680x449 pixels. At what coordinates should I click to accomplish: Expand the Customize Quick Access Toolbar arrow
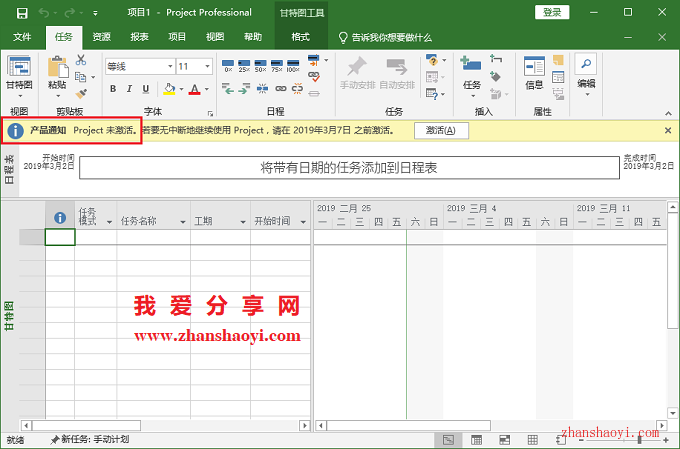click(x=95, y=13)
